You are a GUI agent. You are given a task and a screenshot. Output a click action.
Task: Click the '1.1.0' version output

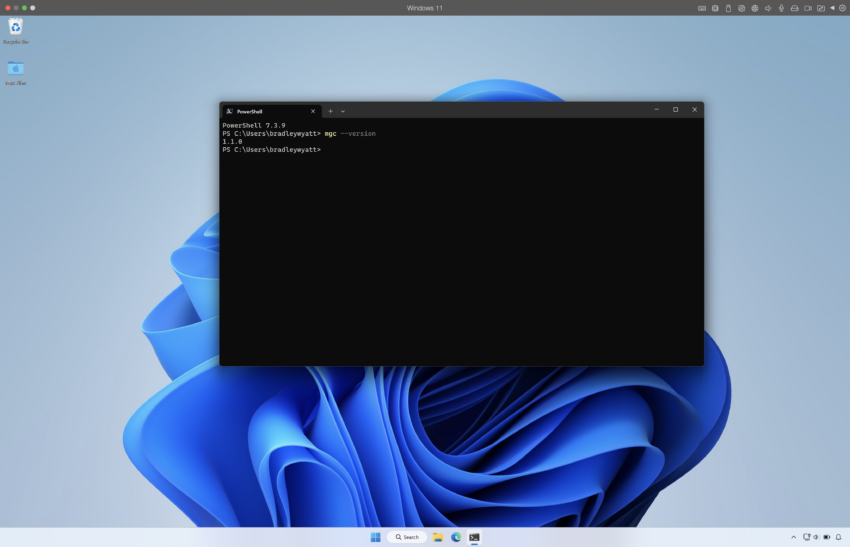pos(232,141)
